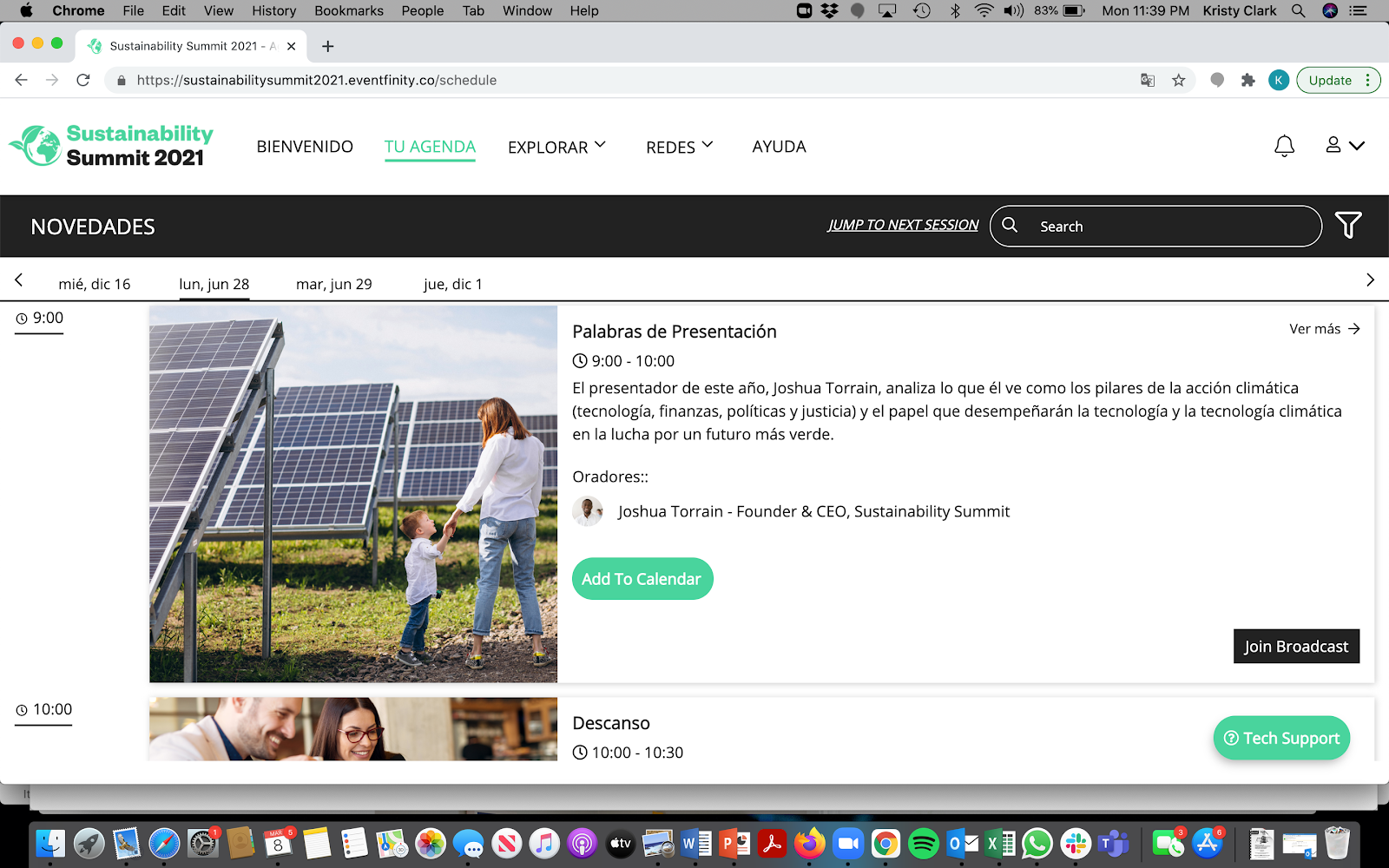
Task: Click the translate page icon in address bar
Action: (x=1148, y=80)
